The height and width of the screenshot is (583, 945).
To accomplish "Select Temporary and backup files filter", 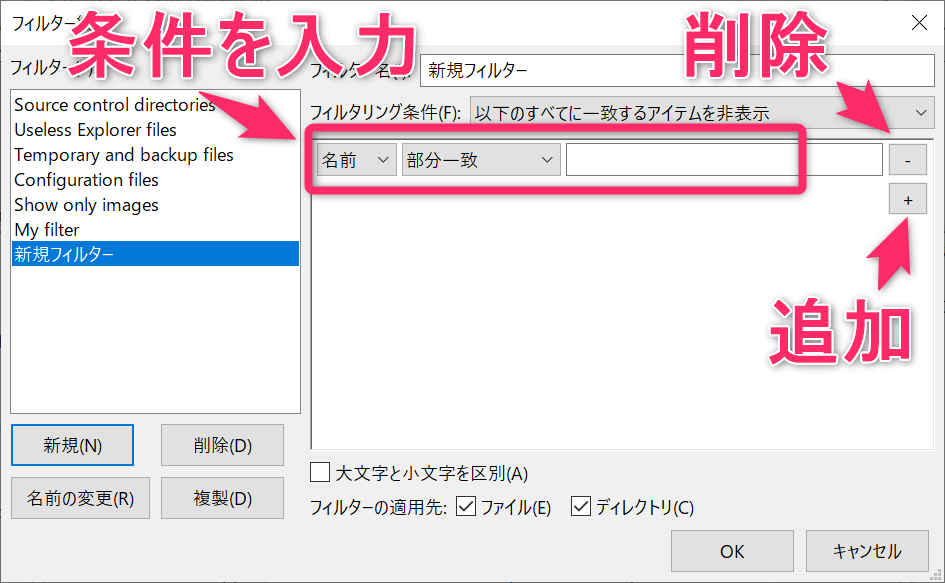I will tap(155, 155).
